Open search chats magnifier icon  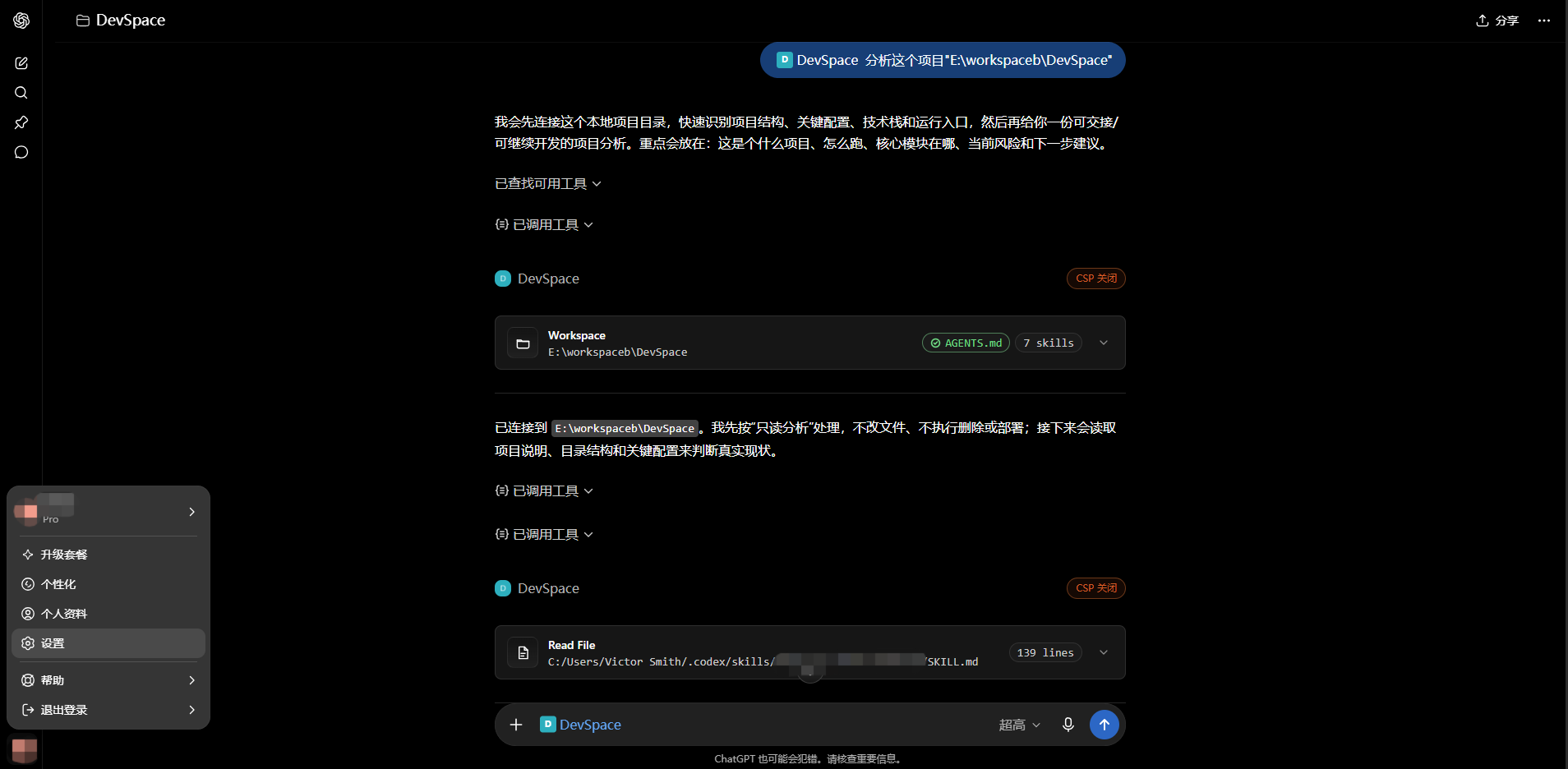[21, 93]
